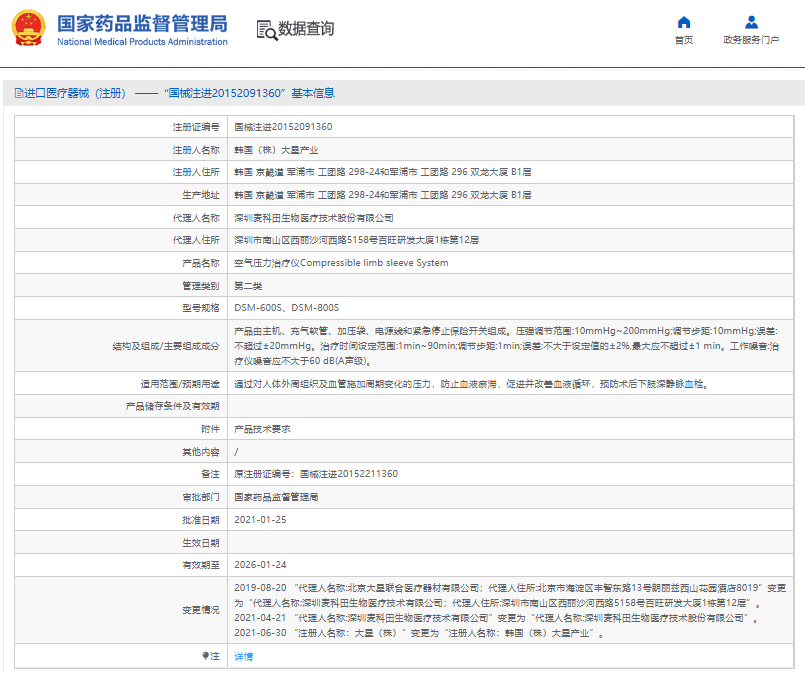Click the 产品储存条件及有效期 row label

coord(172,406)
